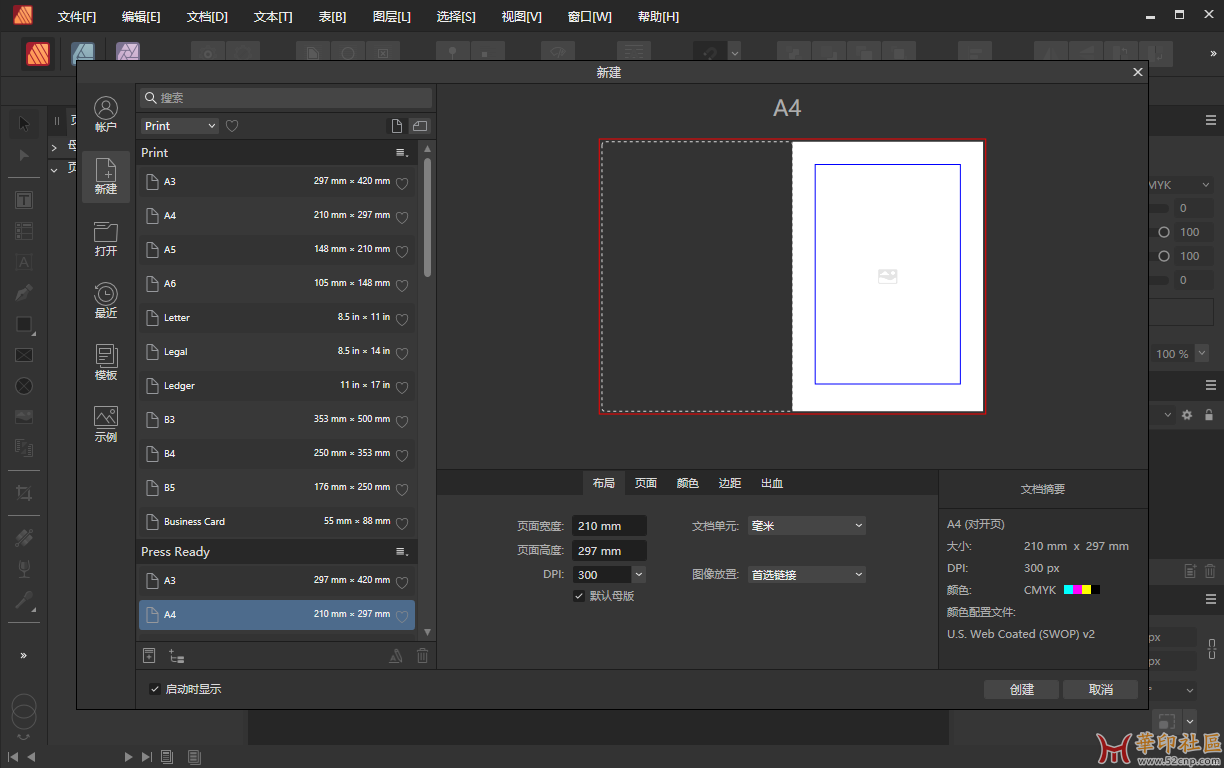1224x768 pixels.
Task: Click the create new preset icon below list
Action: pyautogui.click(x=149, y=656)
